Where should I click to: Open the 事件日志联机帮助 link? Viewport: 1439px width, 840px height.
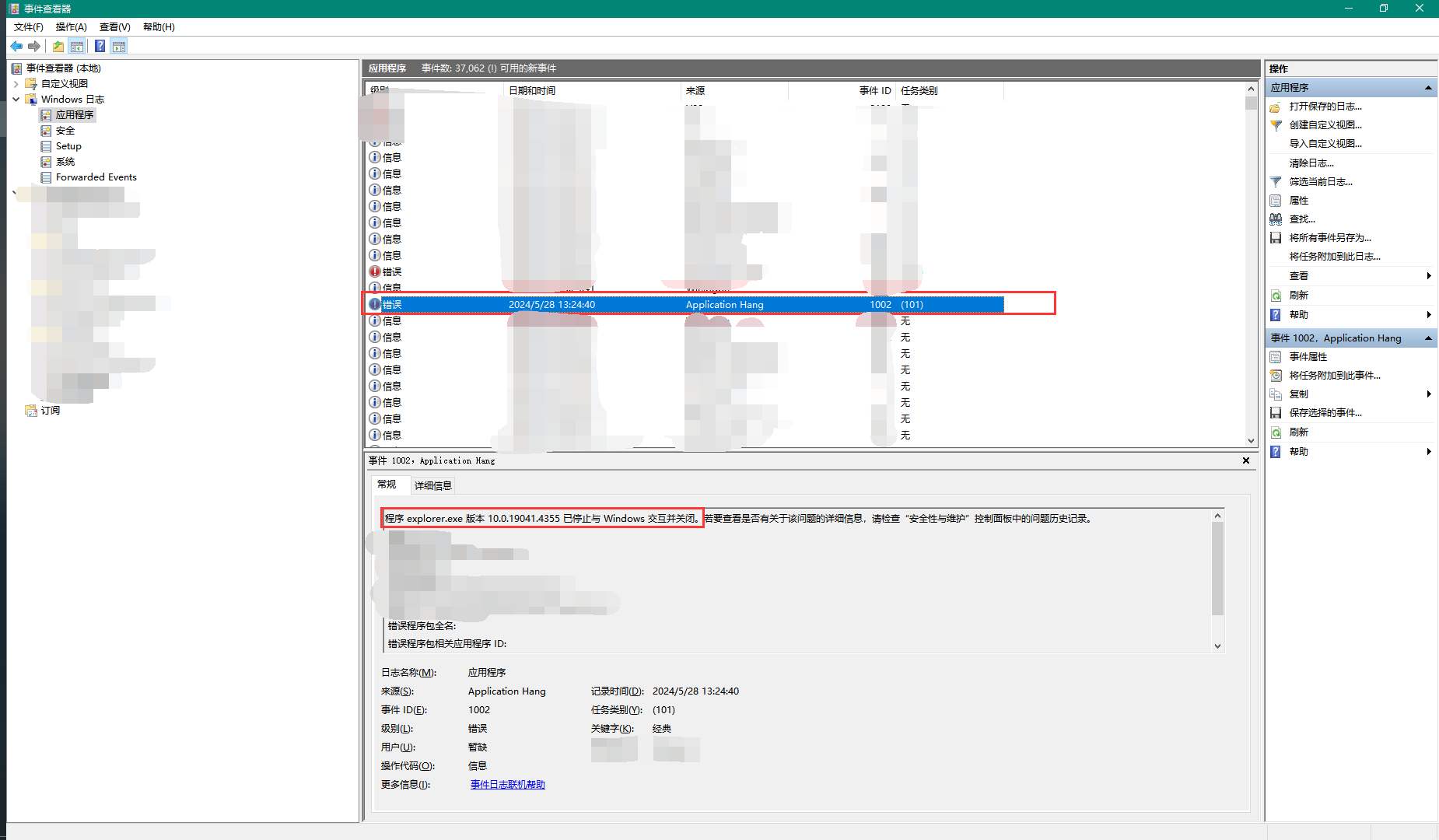pos(508,785)
